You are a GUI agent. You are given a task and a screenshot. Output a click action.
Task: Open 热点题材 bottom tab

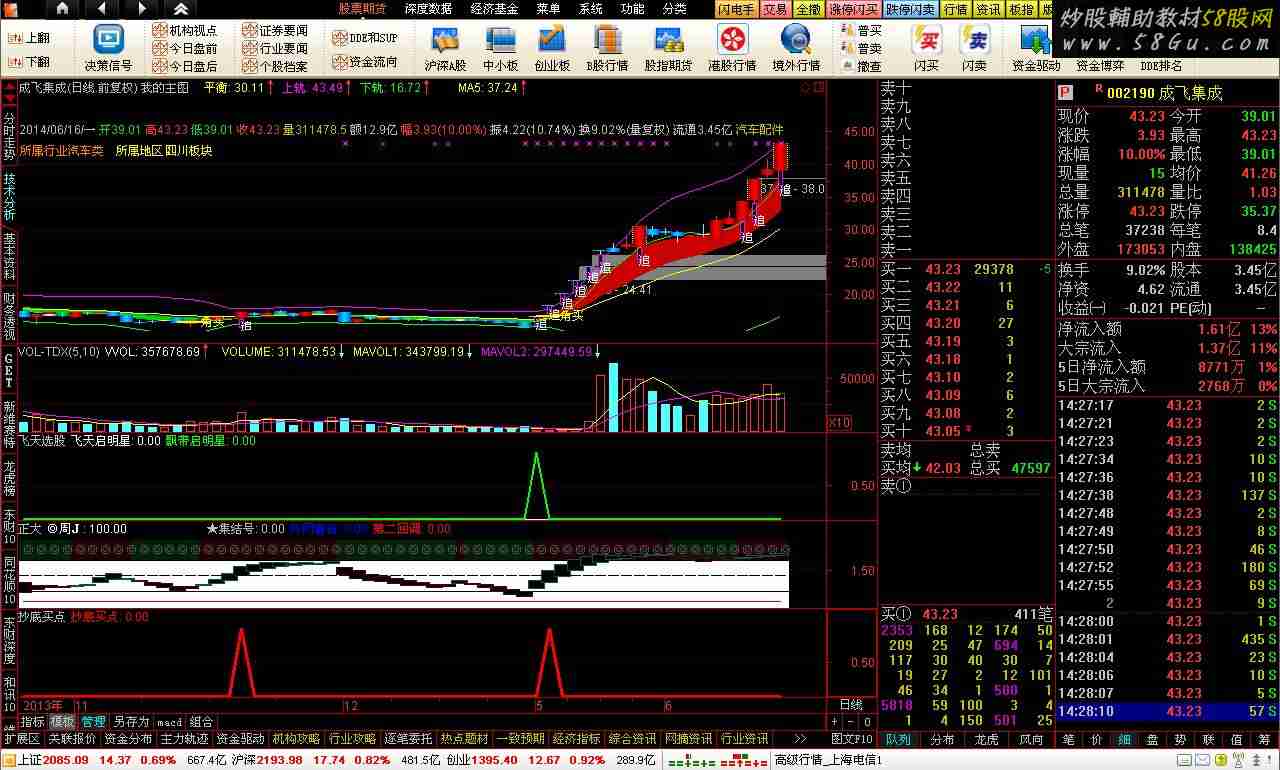point(464,739)
